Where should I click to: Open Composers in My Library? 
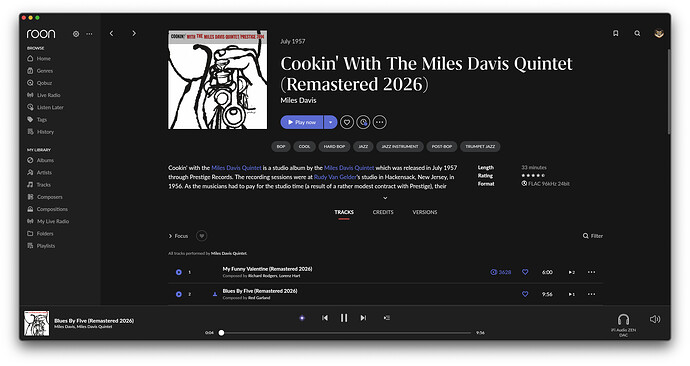click(x=45, y=197)
